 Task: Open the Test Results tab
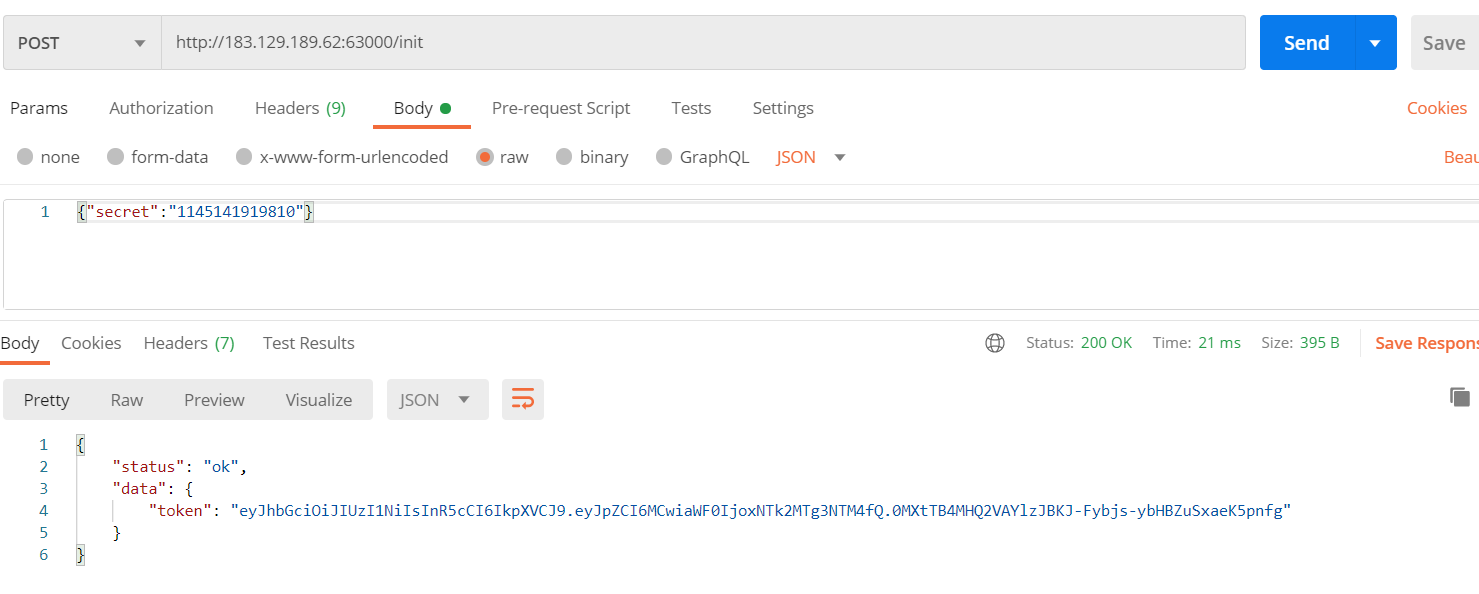click(x=309, y=343)
